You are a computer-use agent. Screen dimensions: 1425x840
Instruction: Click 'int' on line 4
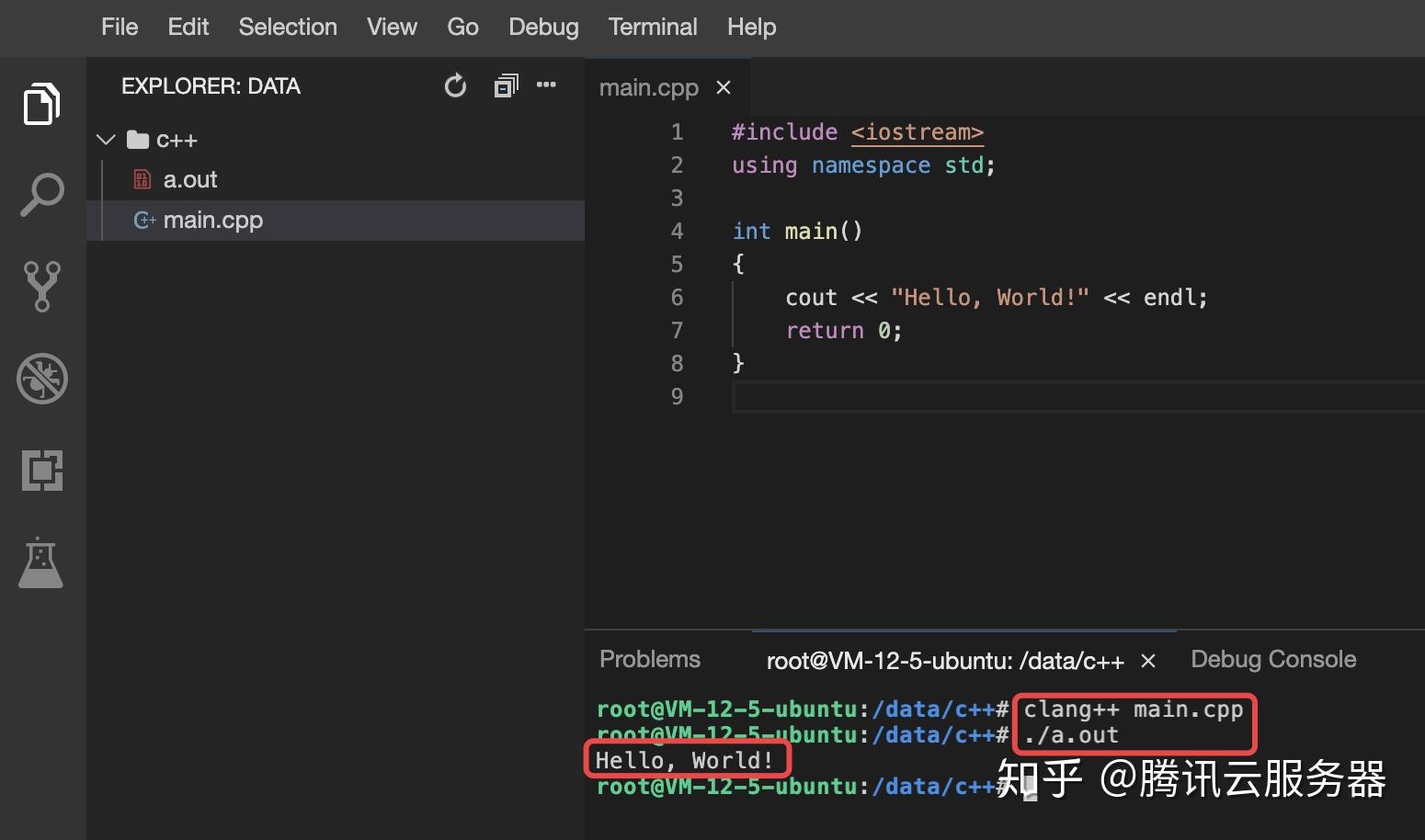751,232
